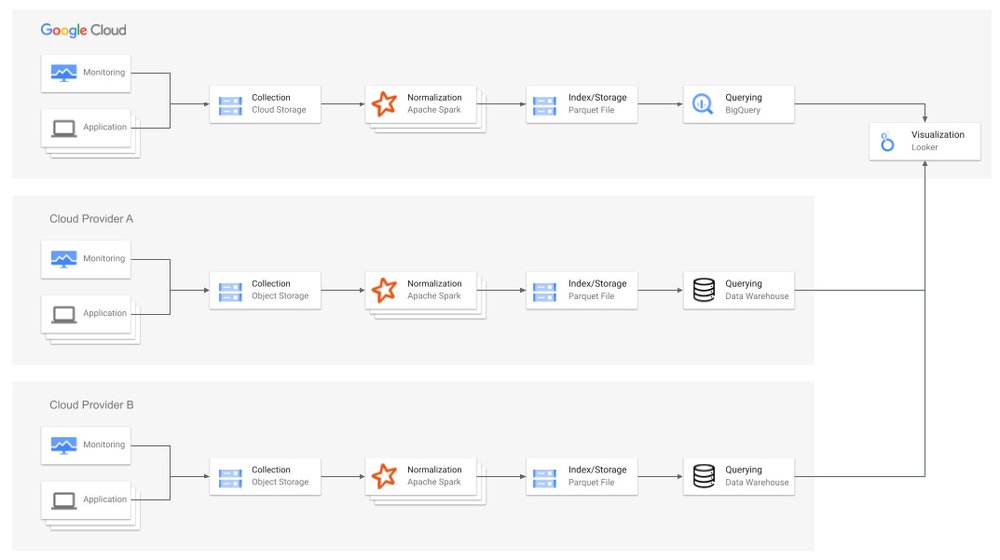
Task: Click Application box in Google Cloud section
Action: pos(104,127)
